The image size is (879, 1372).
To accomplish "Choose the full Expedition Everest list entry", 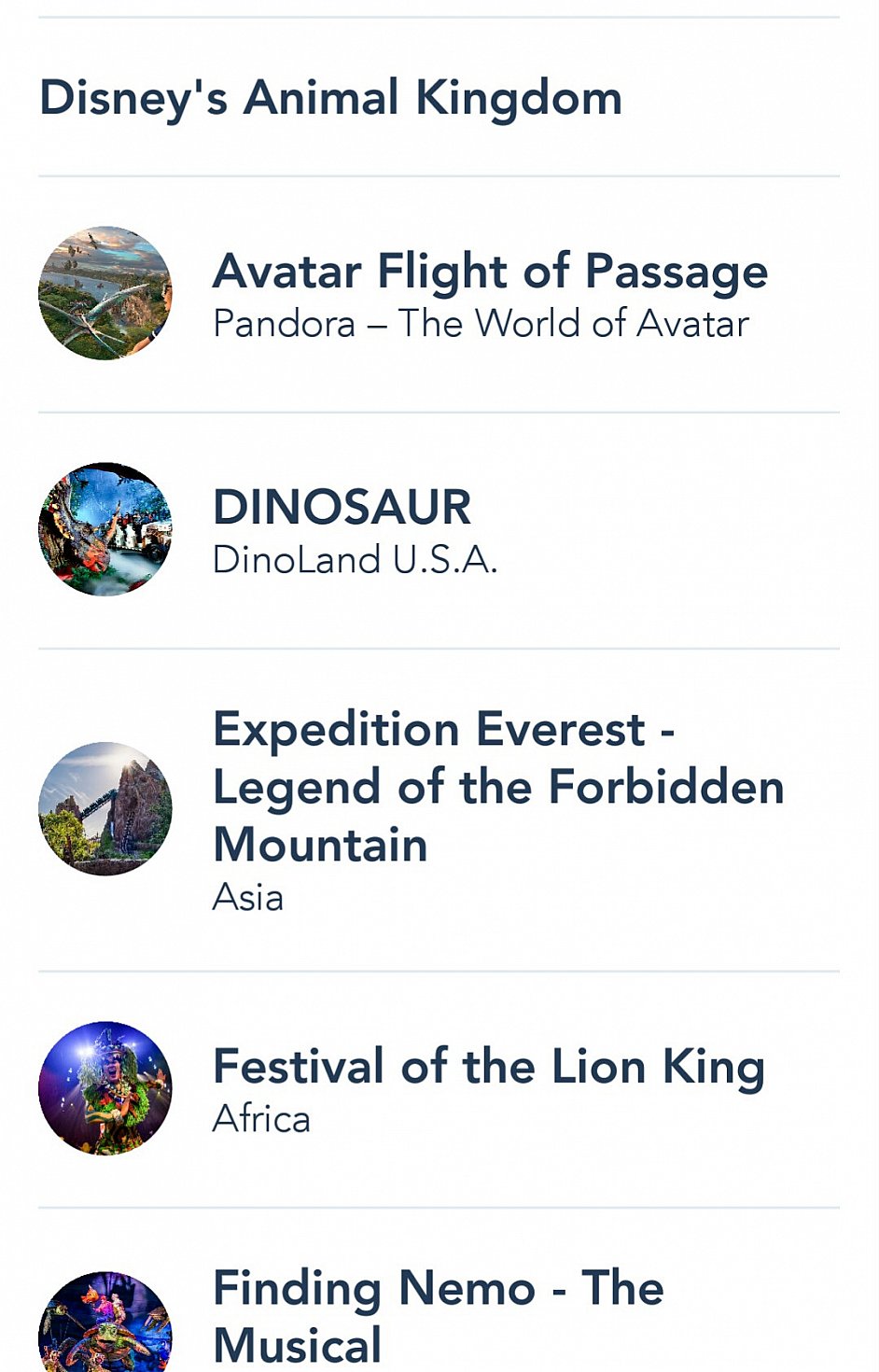I will [439, 809].
